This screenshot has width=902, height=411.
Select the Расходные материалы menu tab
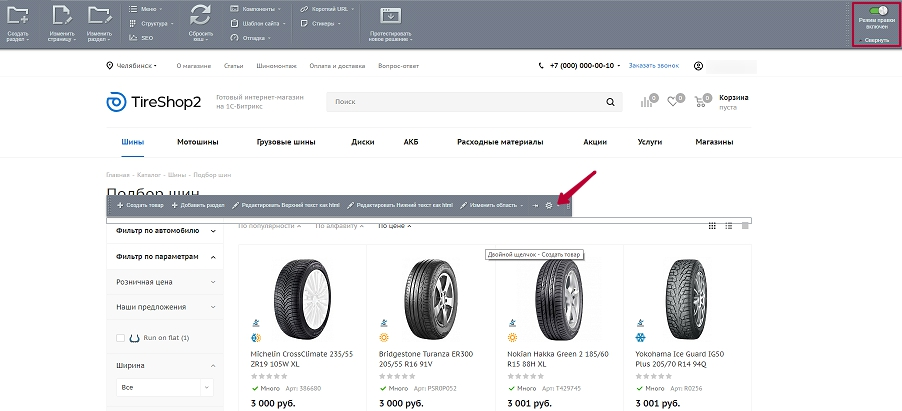[x=500, y=142]
